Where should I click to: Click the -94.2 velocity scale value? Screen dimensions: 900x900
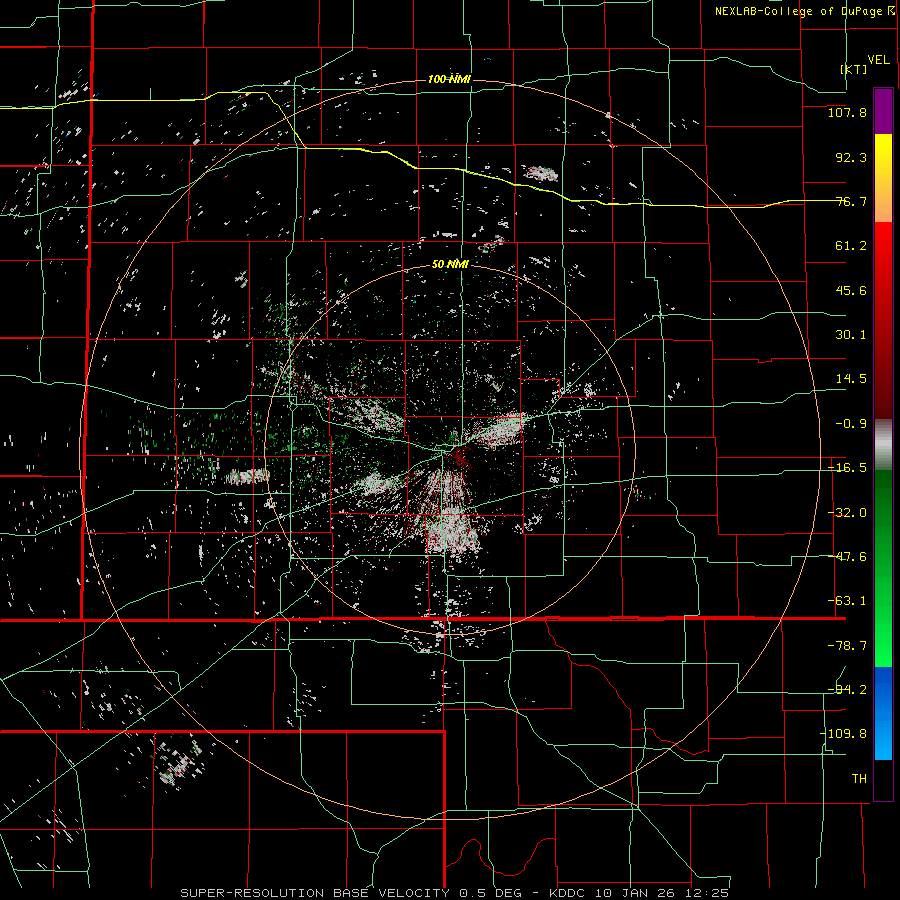click(x=847, y=689)
